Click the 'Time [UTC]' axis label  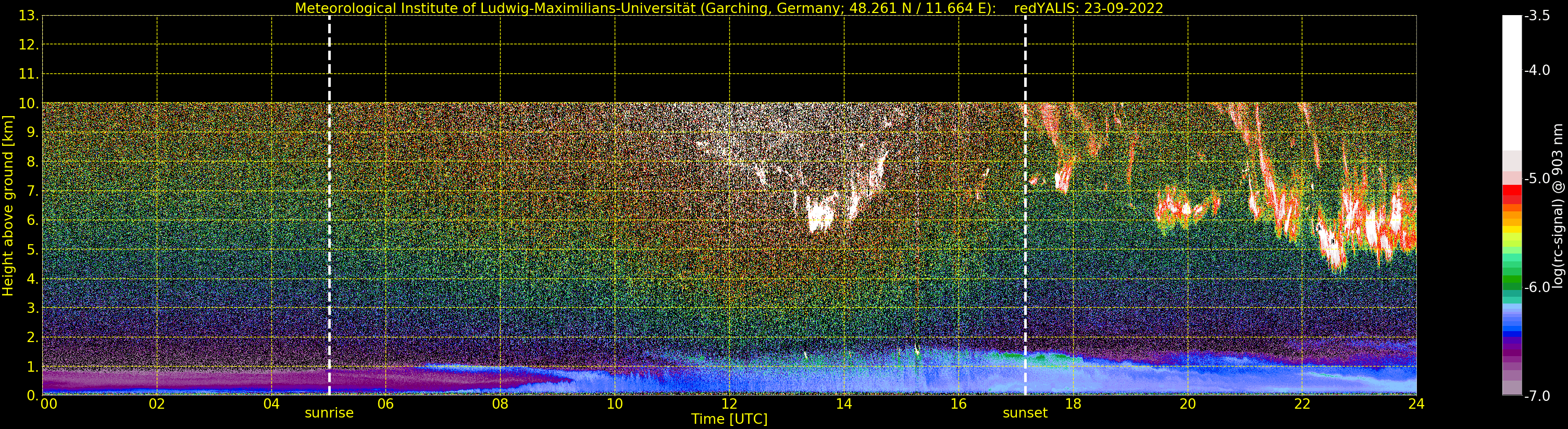click(729, 419)
